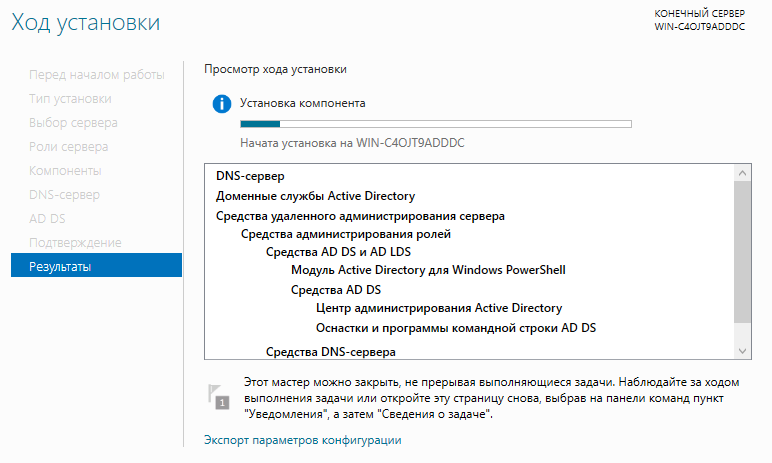Open Экспорт параметров конфигурации link
The image size is (772, 463).
pyautogui.click(x=303, y=440)
